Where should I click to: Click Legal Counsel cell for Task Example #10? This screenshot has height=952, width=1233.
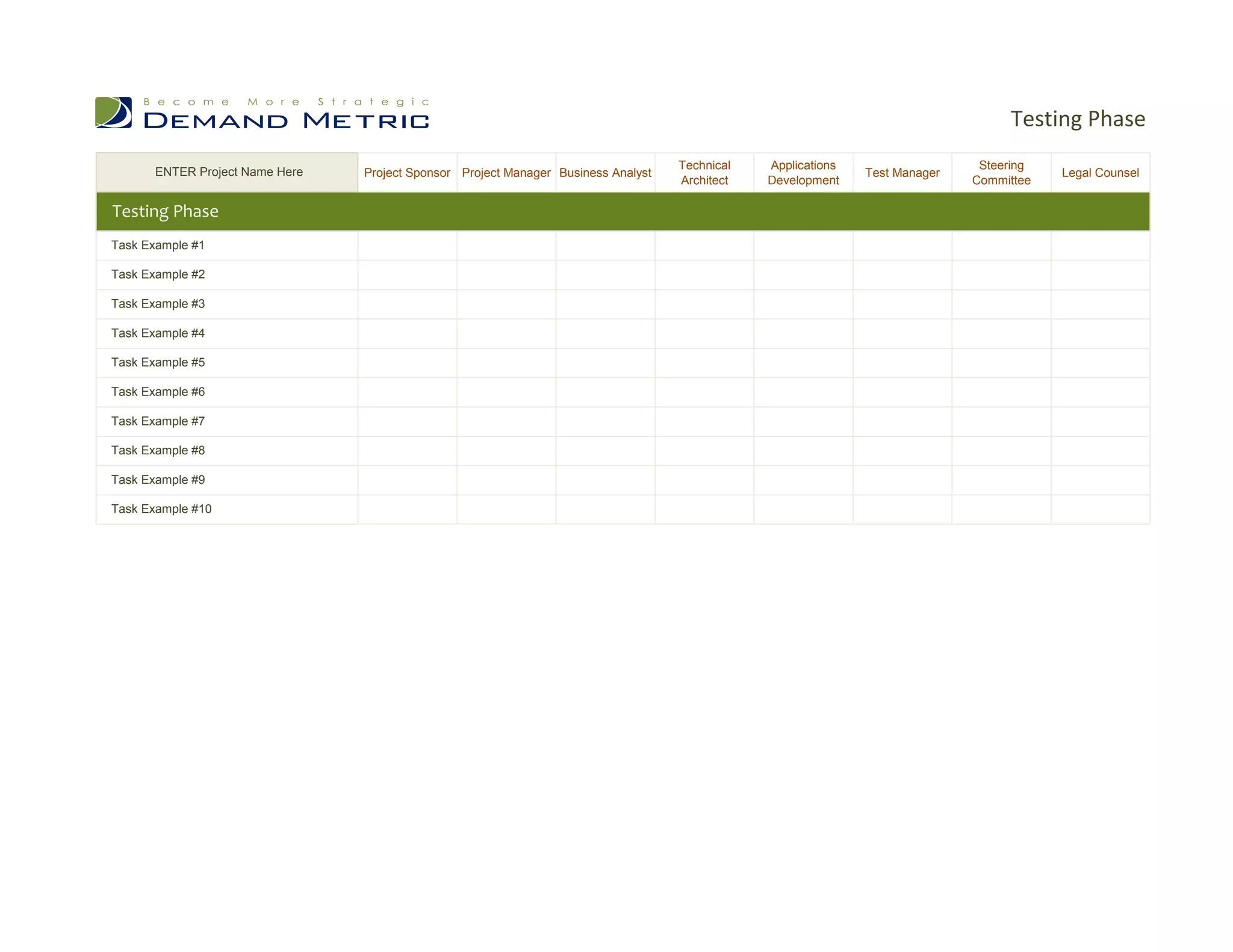[1101, 510]
